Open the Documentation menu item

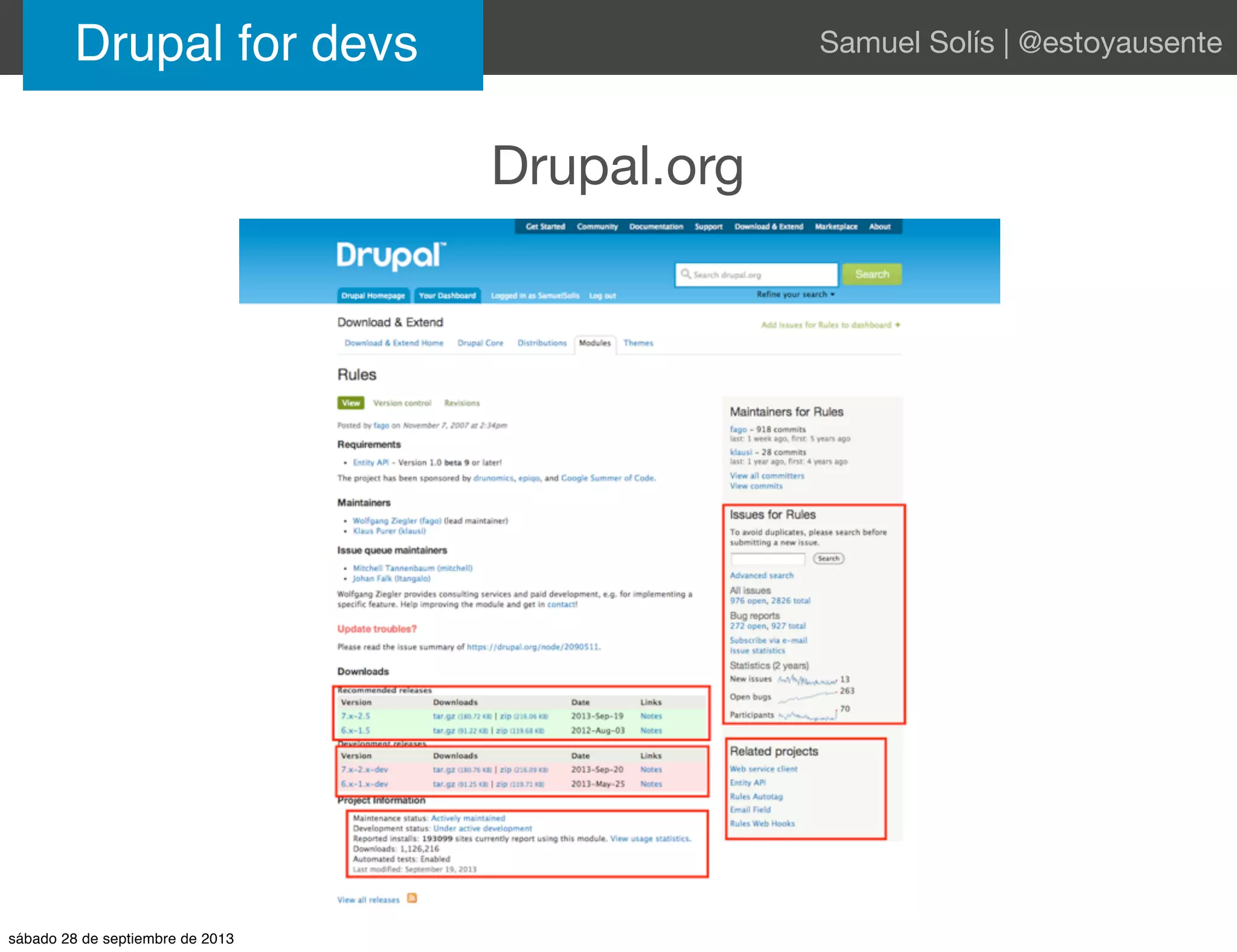click(656, 227)
